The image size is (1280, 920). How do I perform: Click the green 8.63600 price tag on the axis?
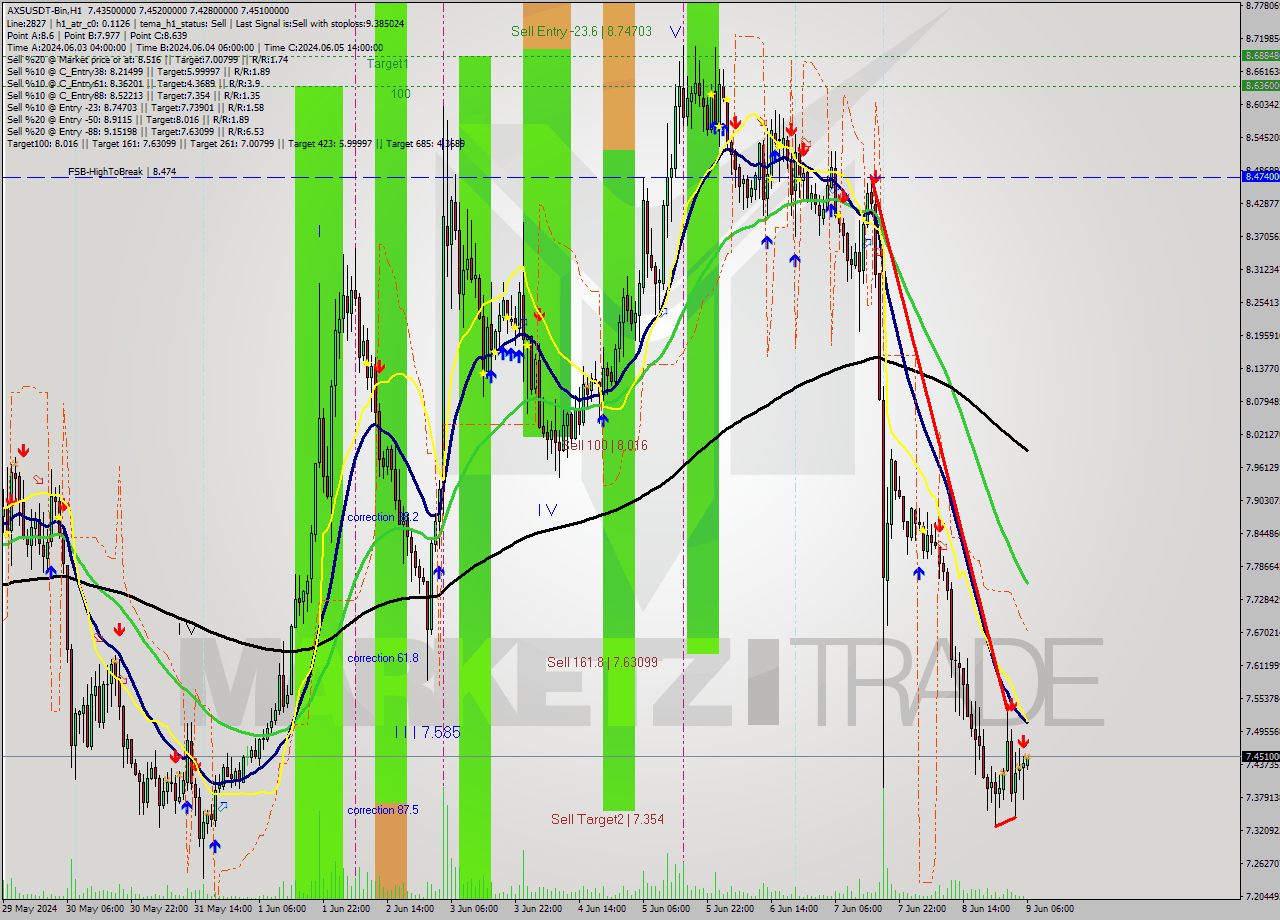tap(1260, 86)
